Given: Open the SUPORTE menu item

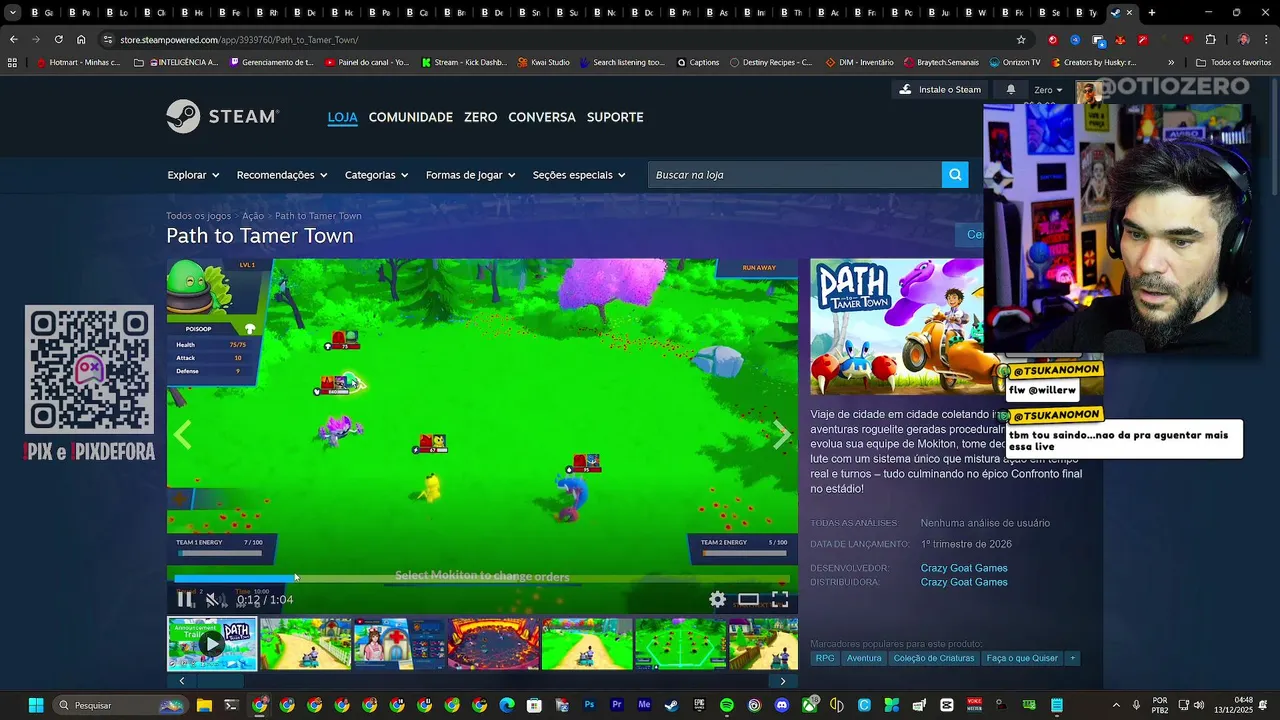Looking at the screenshot, I should click(x=615, y=117).
